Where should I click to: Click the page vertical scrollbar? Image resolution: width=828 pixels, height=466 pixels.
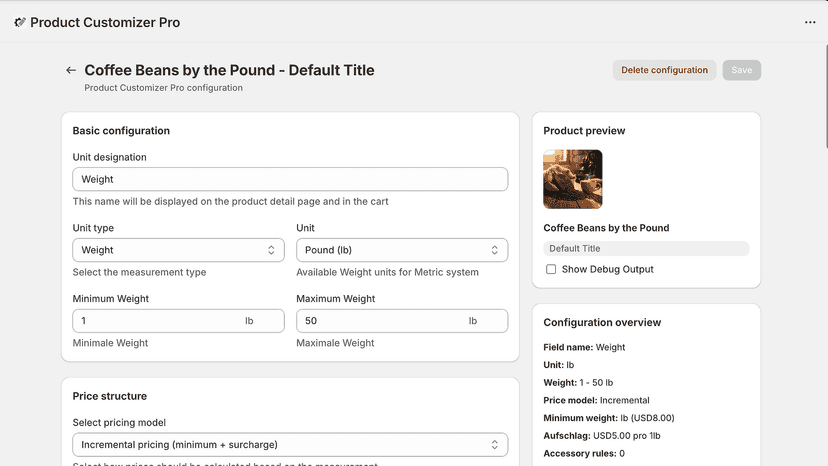[825, 97]
